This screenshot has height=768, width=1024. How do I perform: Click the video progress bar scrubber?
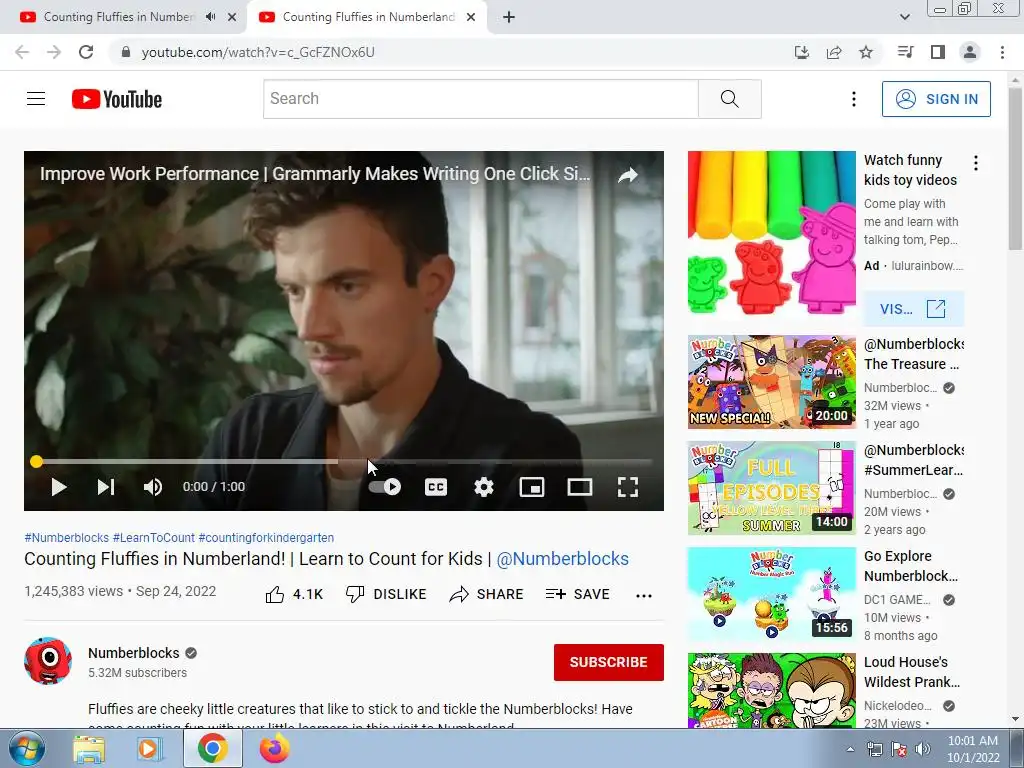[37, 462]
